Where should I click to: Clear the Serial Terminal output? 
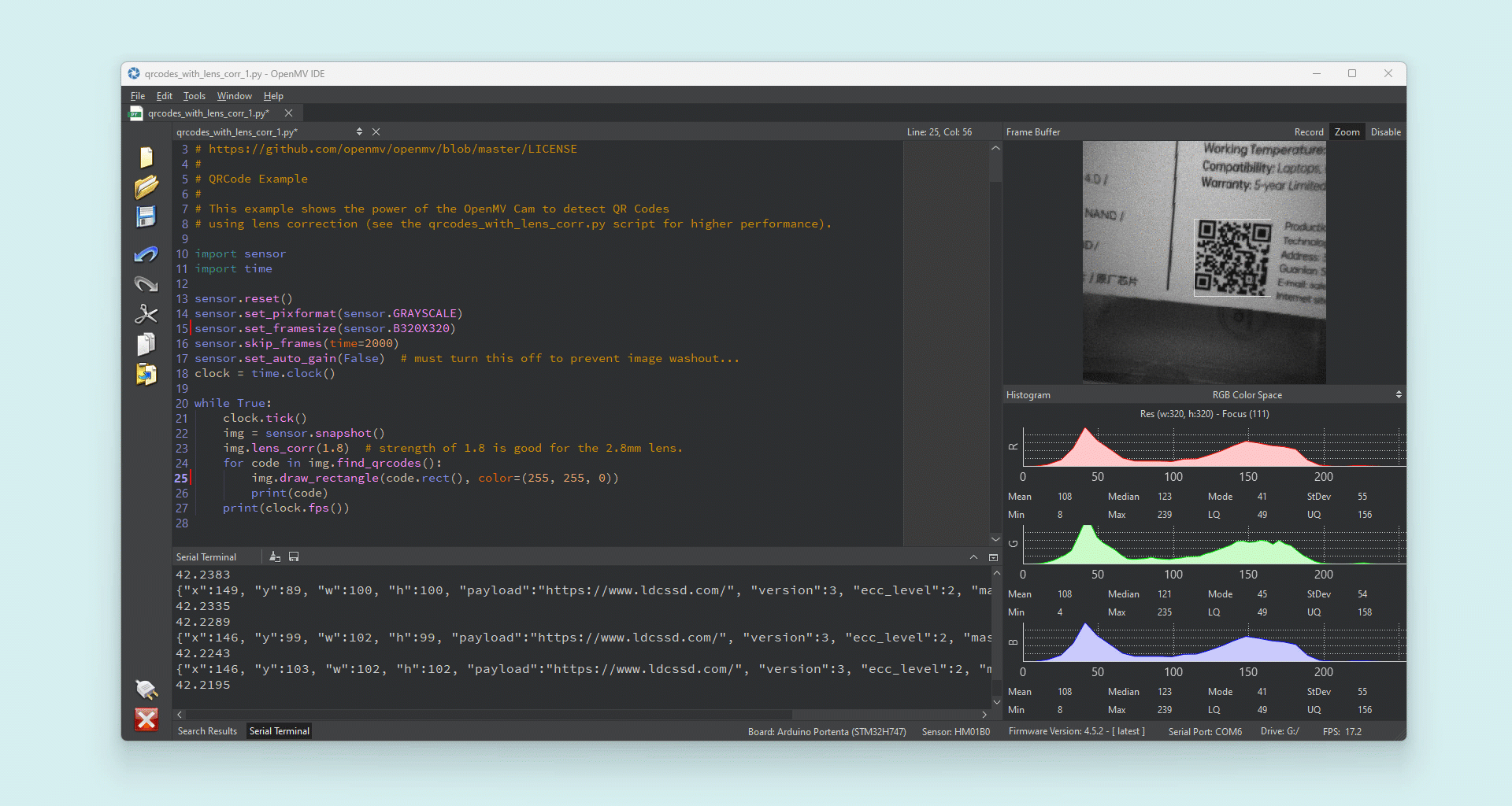pos(275,556)
